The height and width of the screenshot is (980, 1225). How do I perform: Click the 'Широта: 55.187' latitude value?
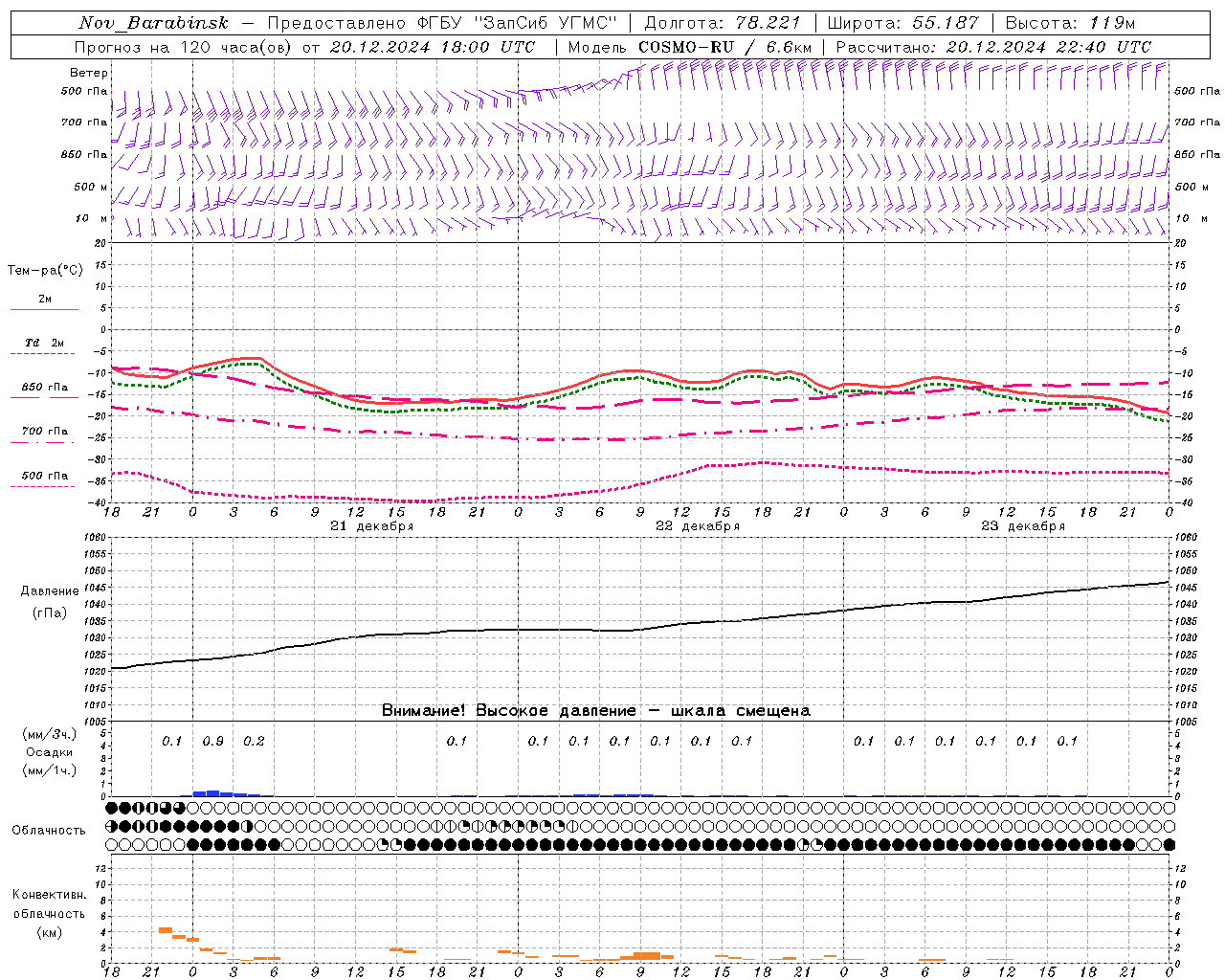coord(903,23)
